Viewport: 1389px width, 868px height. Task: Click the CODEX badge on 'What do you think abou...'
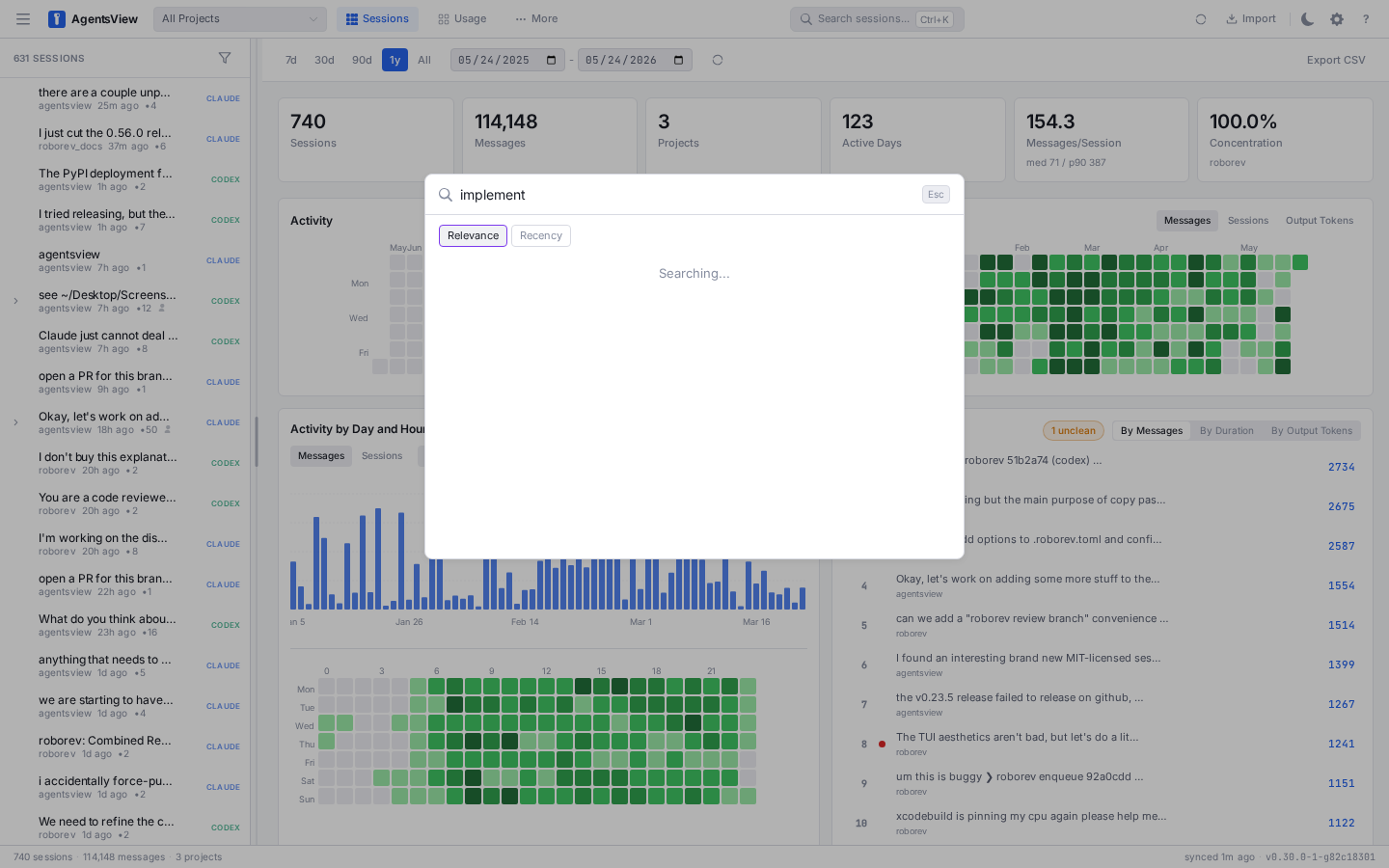(x=226, y=625)
